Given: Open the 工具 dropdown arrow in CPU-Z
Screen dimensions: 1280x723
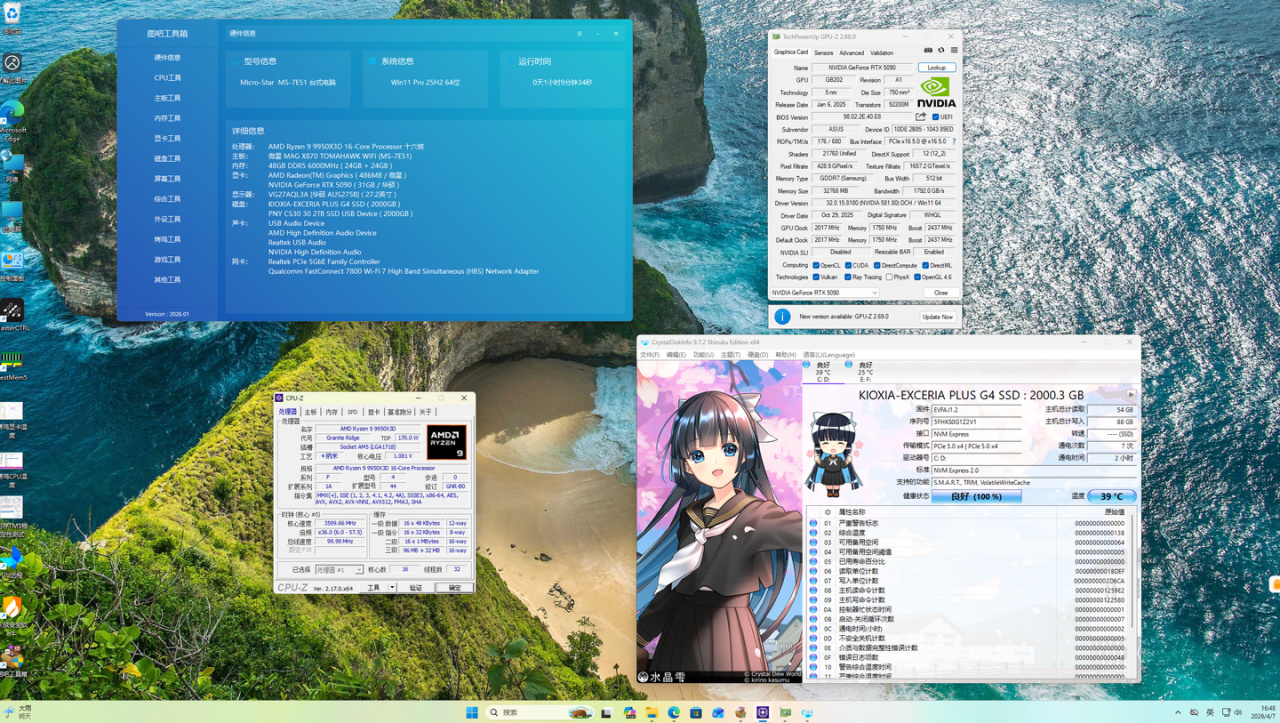Looking at the screenshot, I should tap(390, 588).
